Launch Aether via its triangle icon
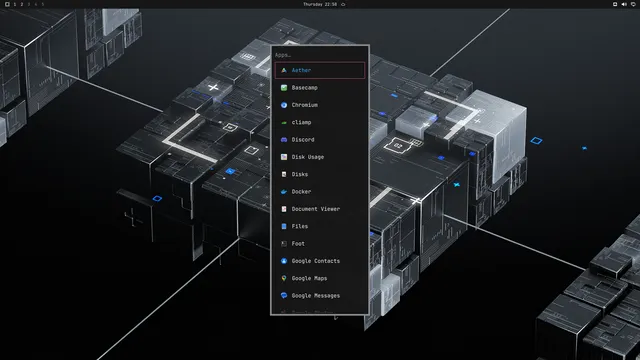 pyautogui.click(x=284, y=70)
